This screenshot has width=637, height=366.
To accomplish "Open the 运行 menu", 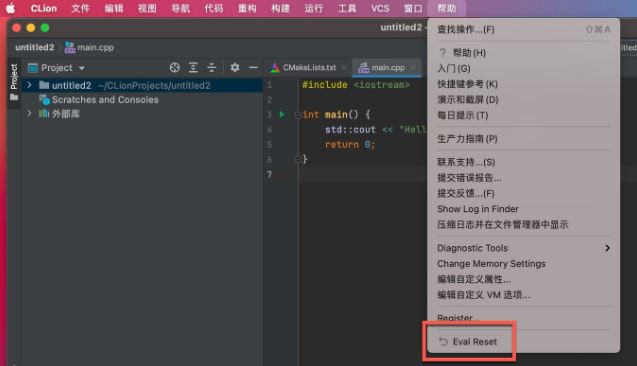I will 314,9.
